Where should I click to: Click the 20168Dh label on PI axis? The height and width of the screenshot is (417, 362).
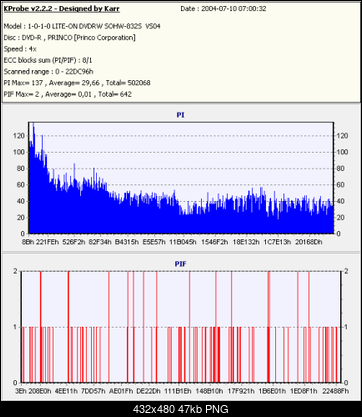(x=308, y=242)
